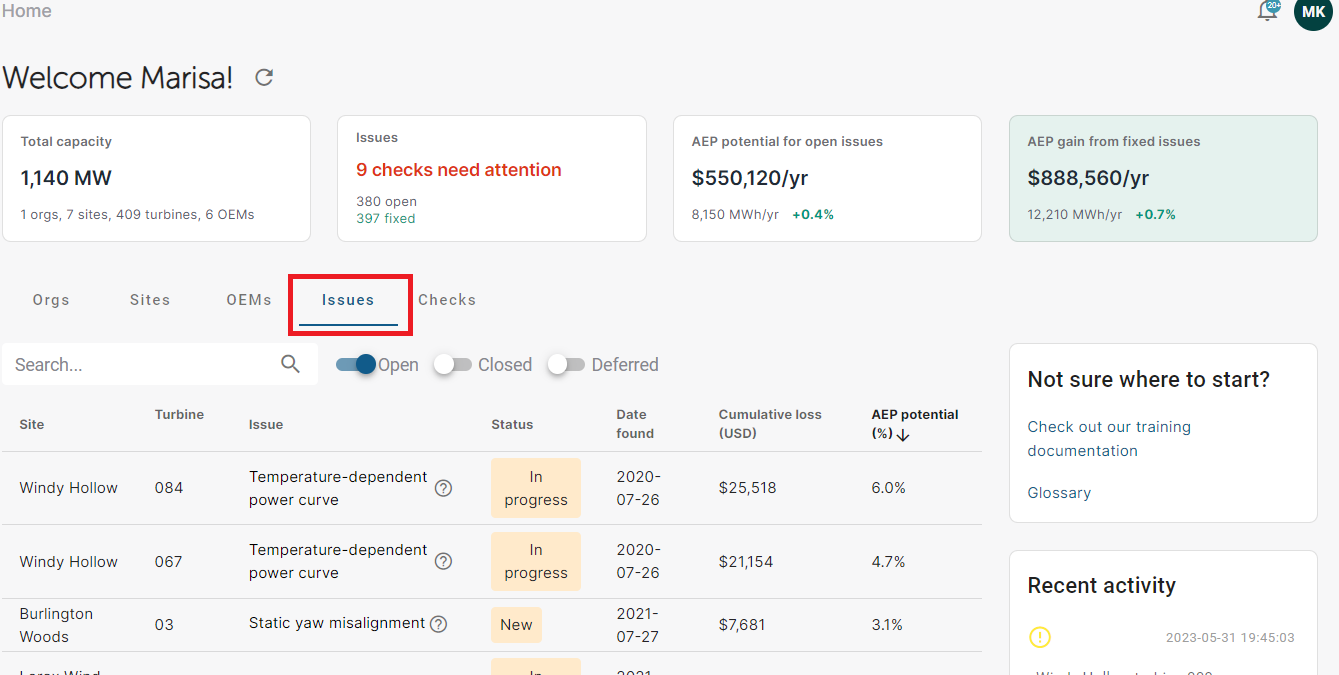Click In progress status for turbine 067
The image size is (1339, 675).
click(536, 561)
